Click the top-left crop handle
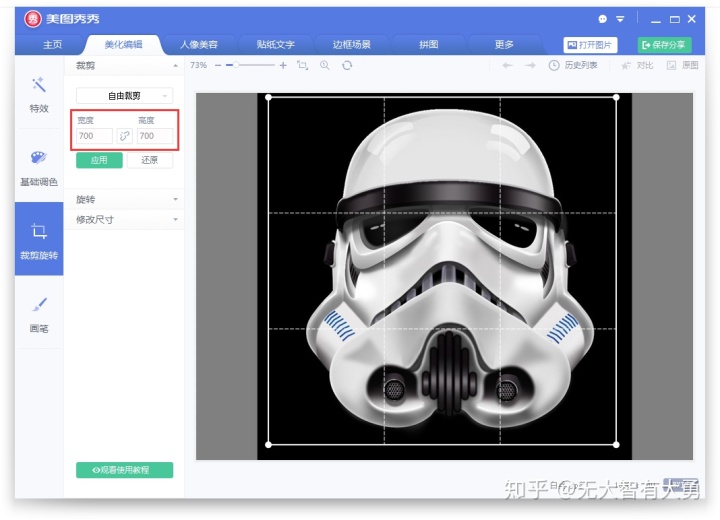This screenshot has height=520, width=720. [269, 97]
